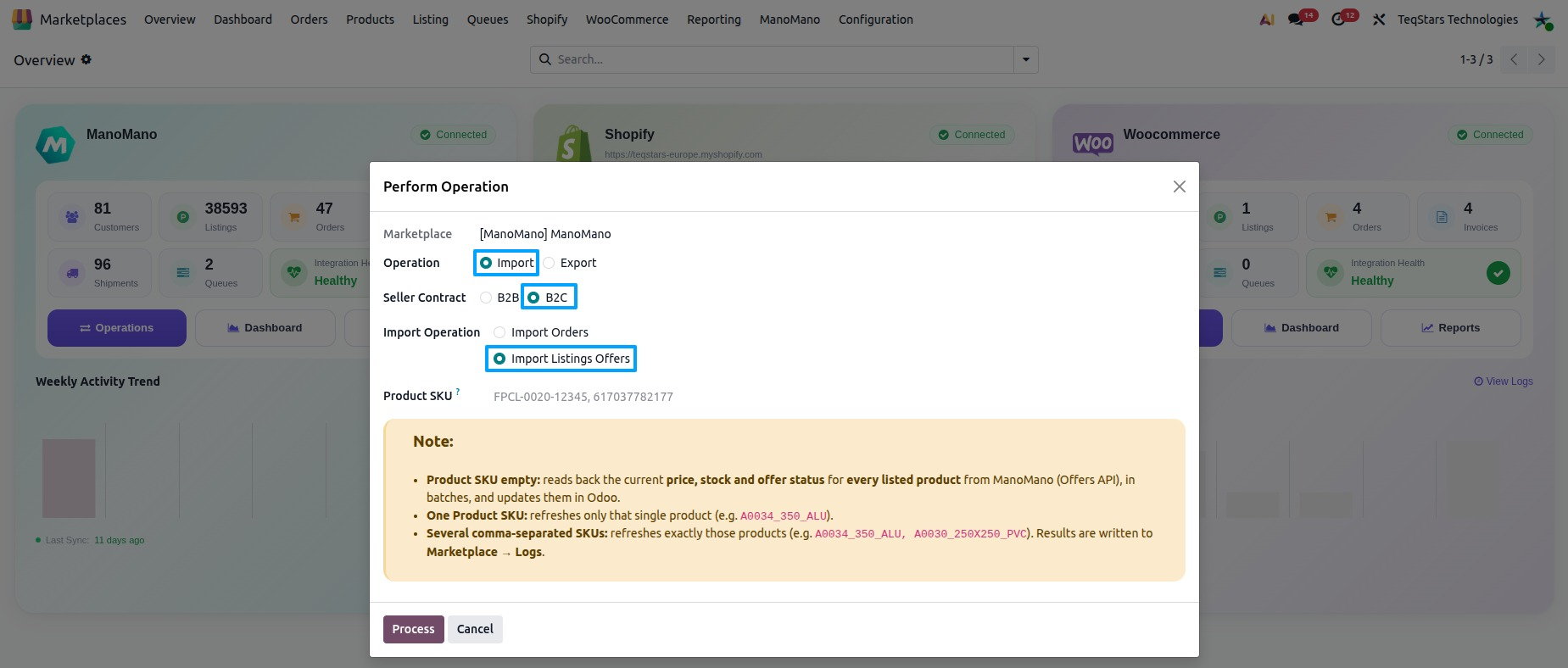The image size is (1568, 668).
Task: Open the user avatar menu
Action: tap(1543, 19)
